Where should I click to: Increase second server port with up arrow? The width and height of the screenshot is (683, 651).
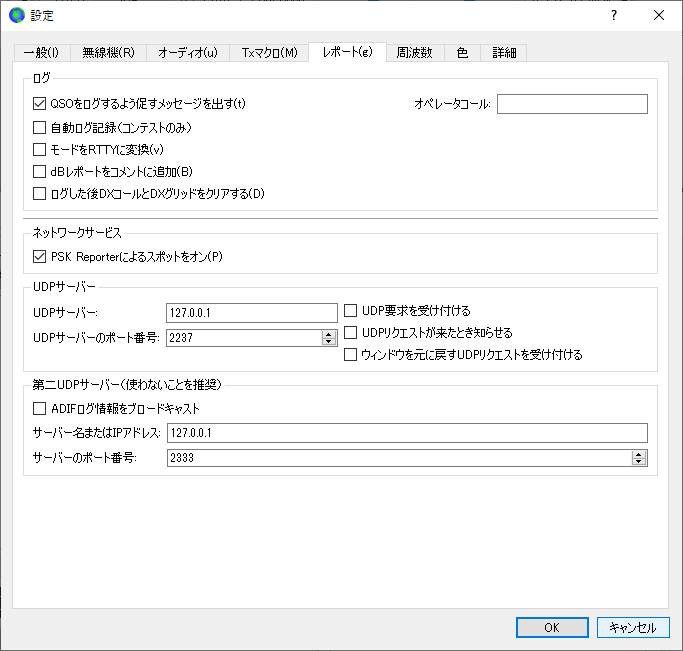(639, 454)
